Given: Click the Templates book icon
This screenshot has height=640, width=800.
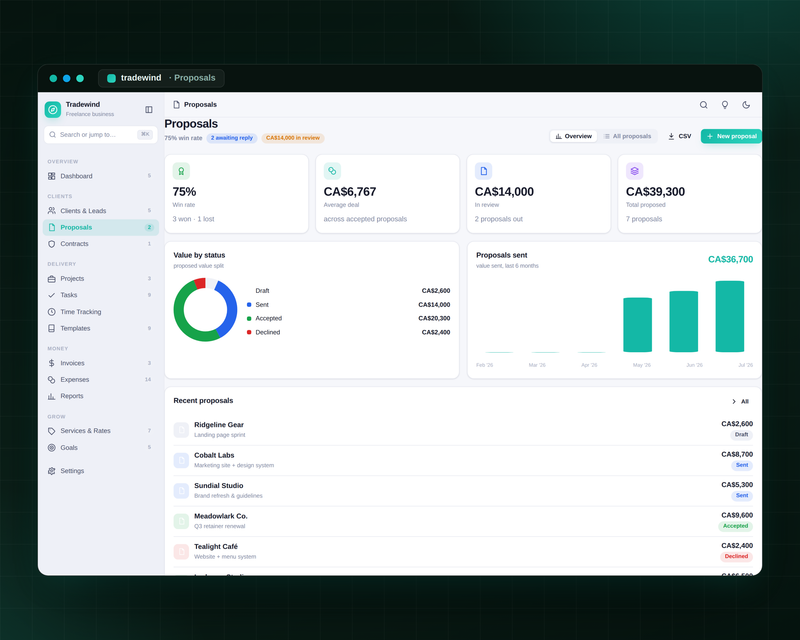Looking at the screenshot, I should tap(52, 328).
